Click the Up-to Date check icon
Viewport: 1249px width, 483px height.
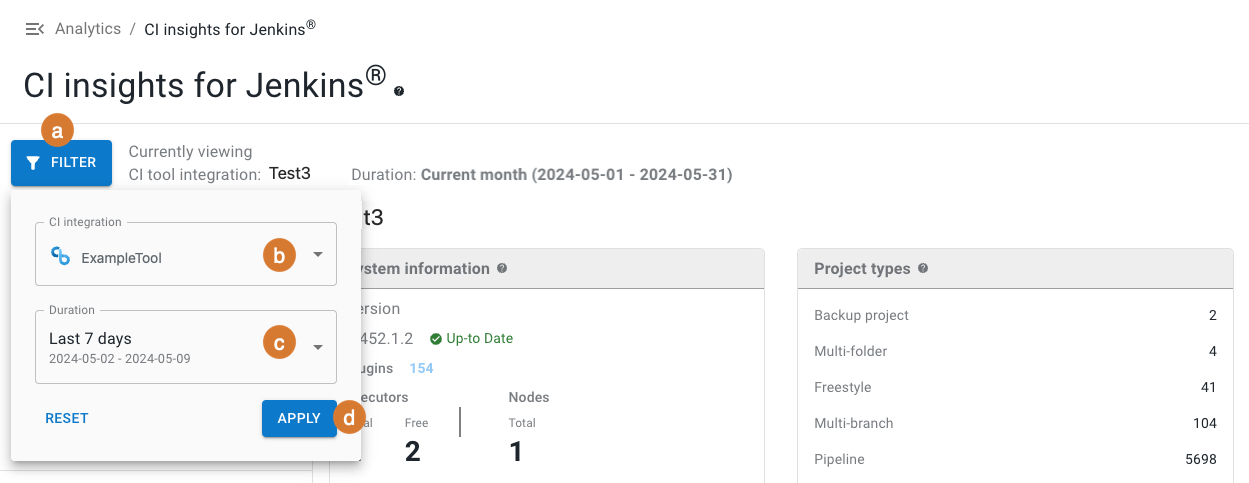[x=435, y=339]
